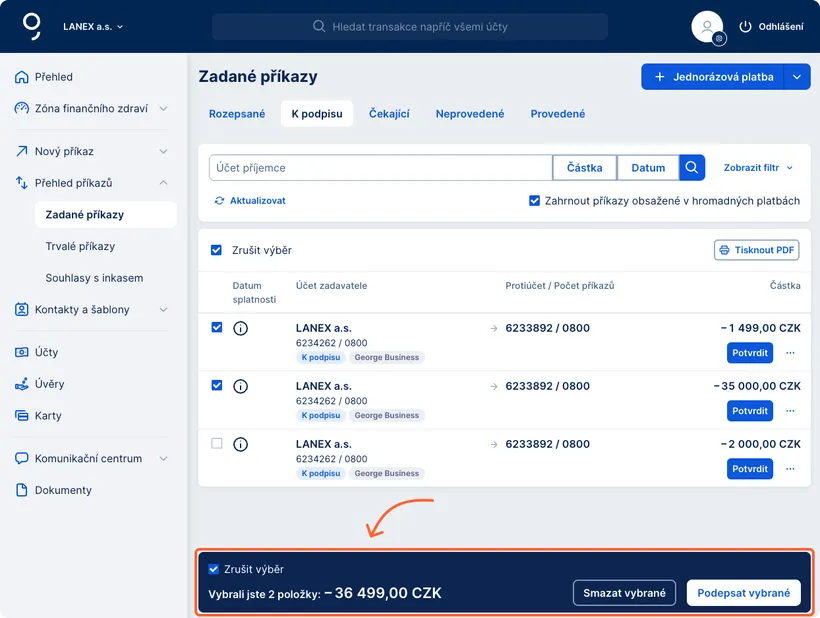
Task: Go to Dokumenty in the sidebar
Action: point(63,490)
